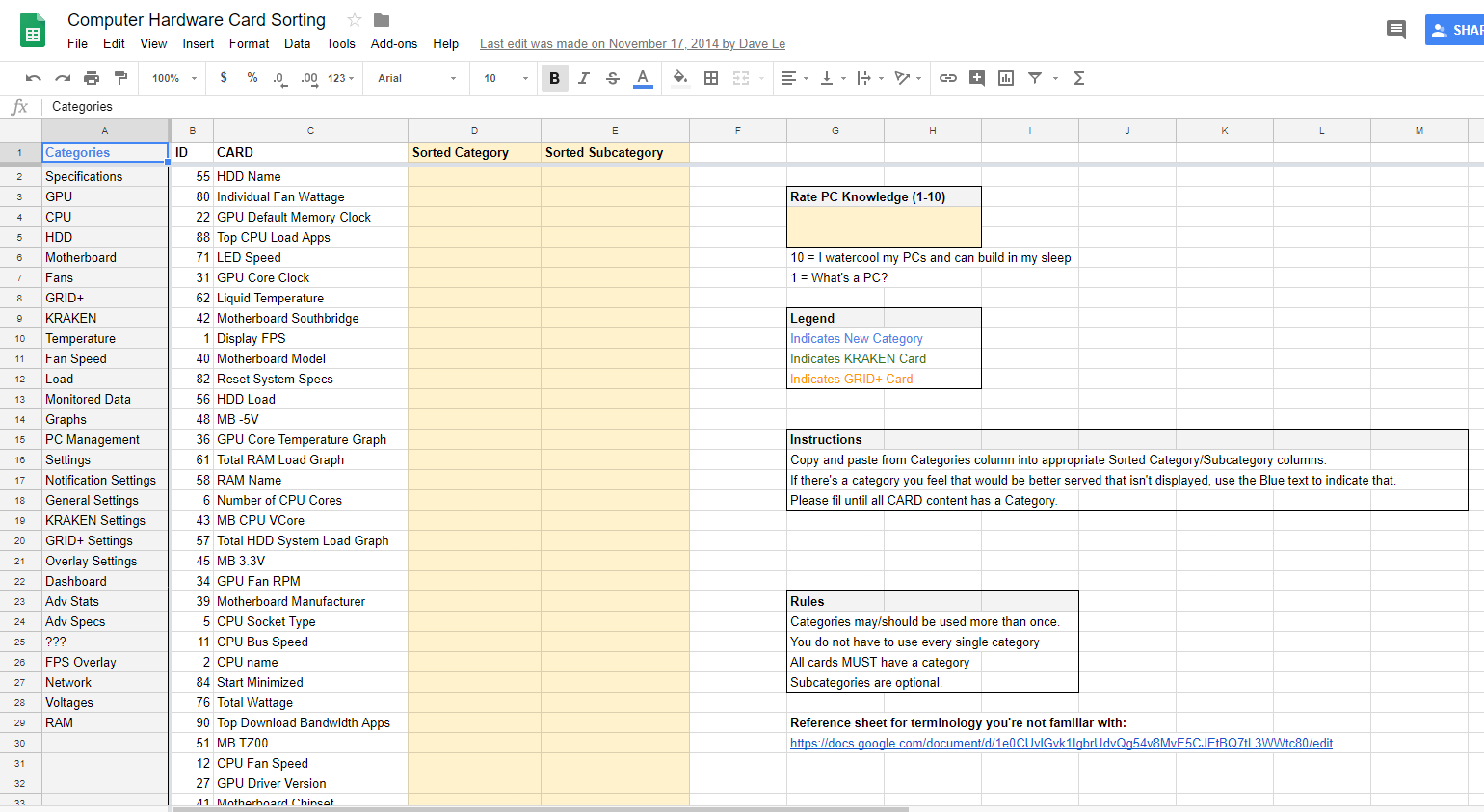Decrease decimal places icon

(279, 78)
